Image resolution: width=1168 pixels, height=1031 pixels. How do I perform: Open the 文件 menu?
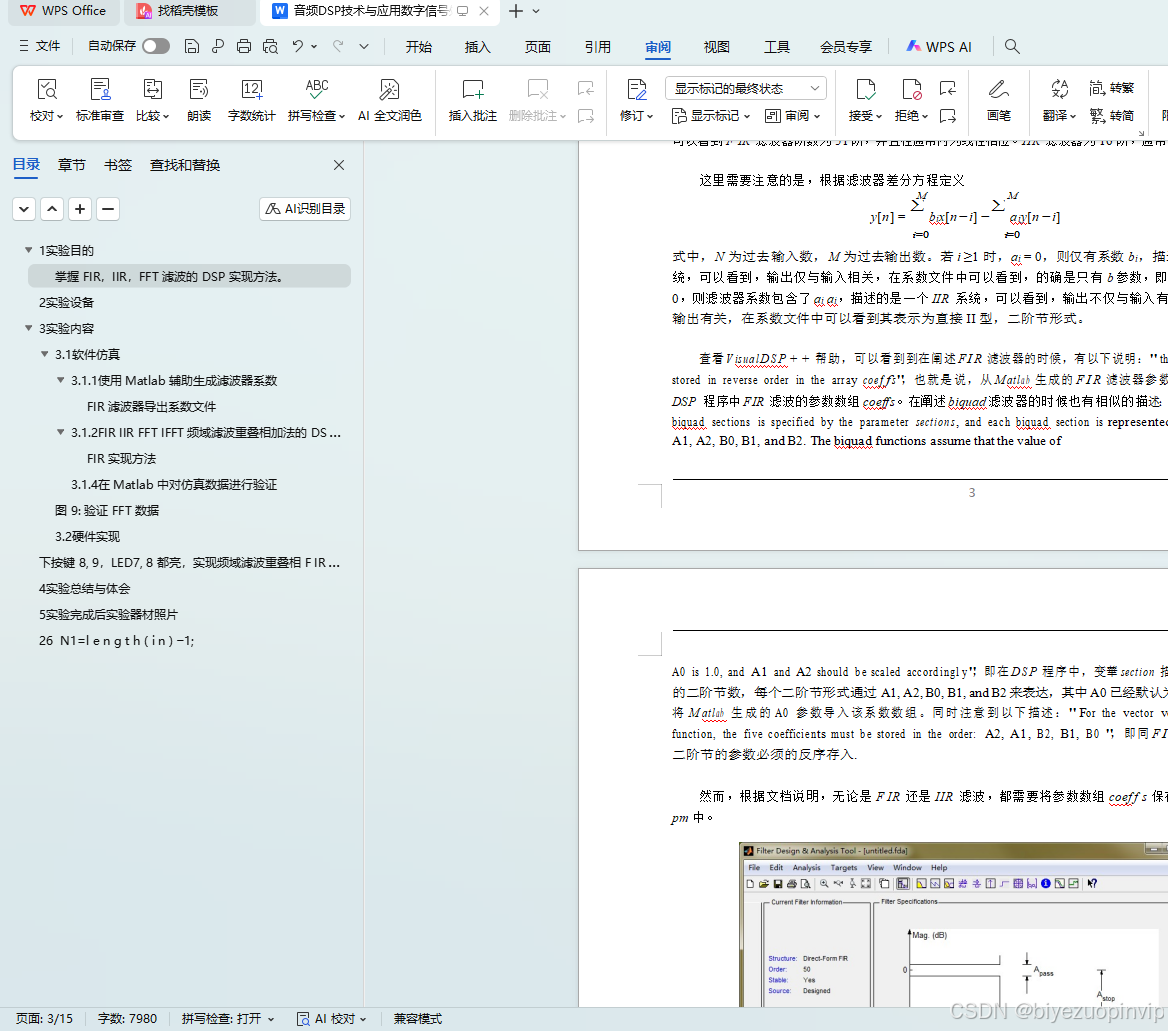pyautogui.click(x=39, y=46)
